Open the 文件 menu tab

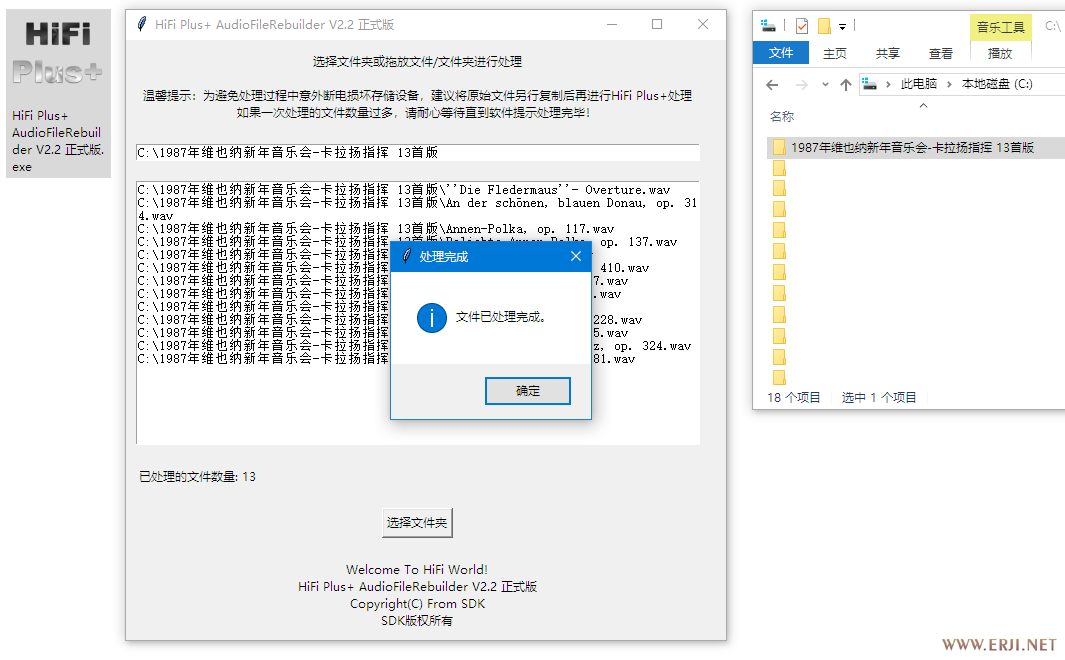[x=781, y=53]
